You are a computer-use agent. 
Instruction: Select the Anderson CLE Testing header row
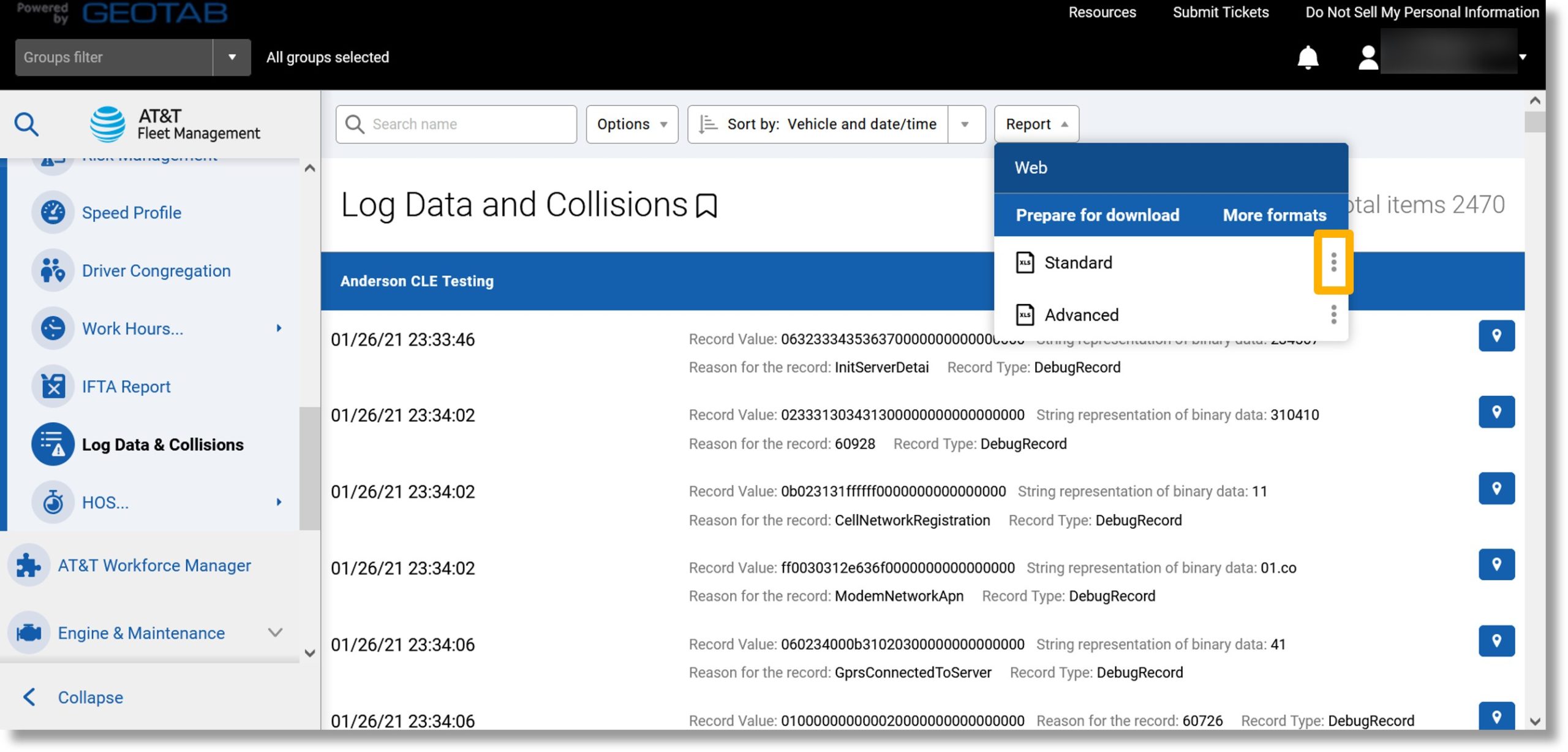922,281
